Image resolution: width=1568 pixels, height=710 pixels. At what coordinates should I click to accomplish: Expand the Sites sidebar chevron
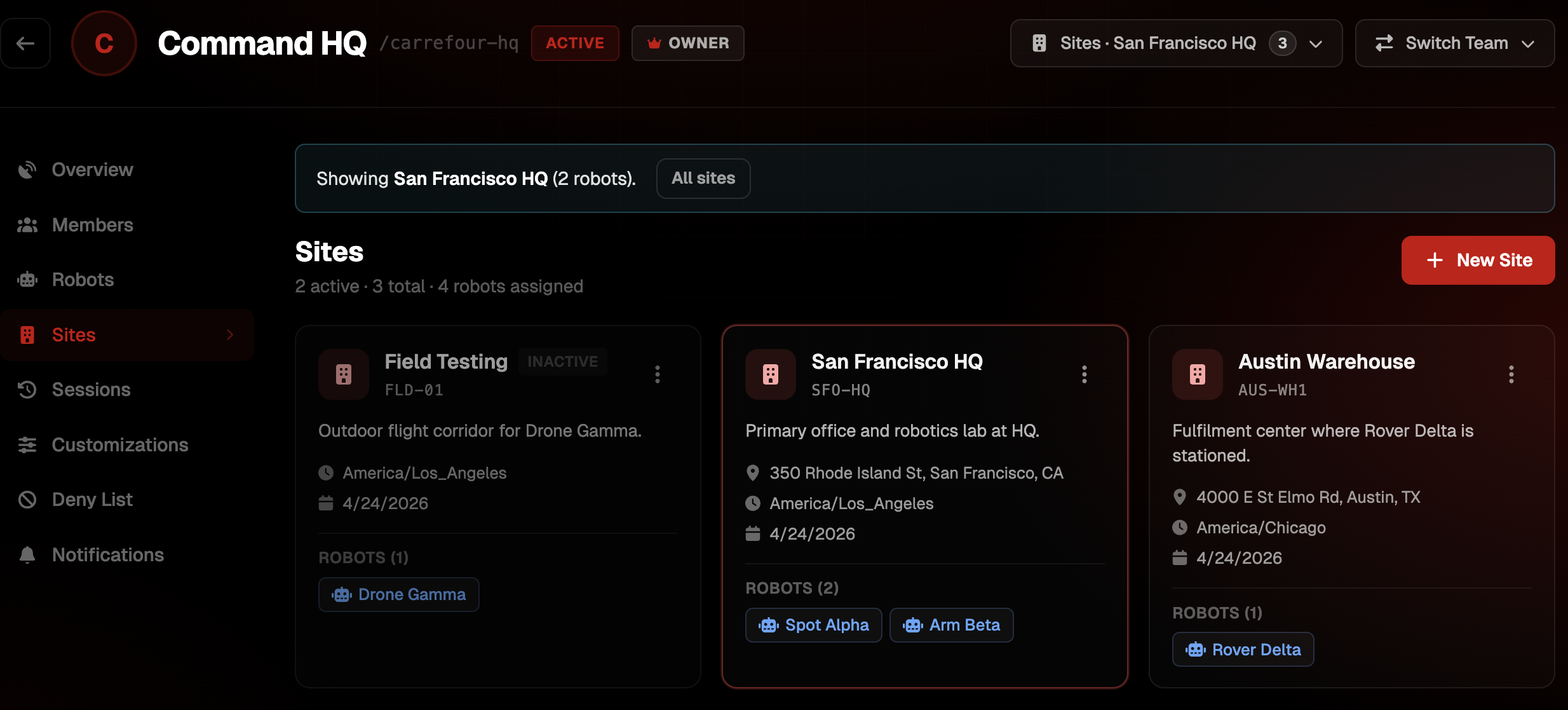pos(230,335)
